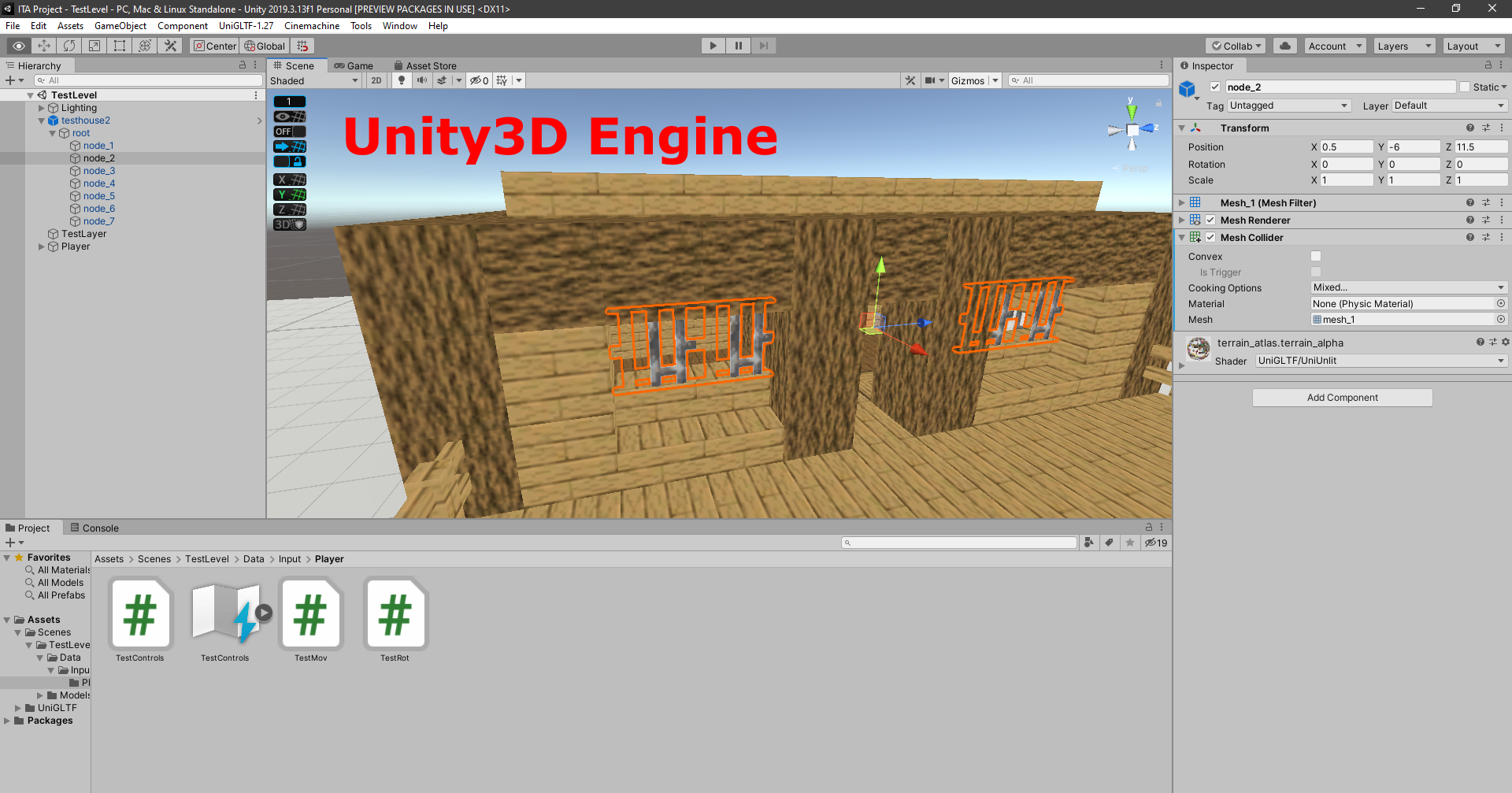Enable the Convex checkbox
The height and width of the screenshot is (793, 1512).
coord(1316,256)
